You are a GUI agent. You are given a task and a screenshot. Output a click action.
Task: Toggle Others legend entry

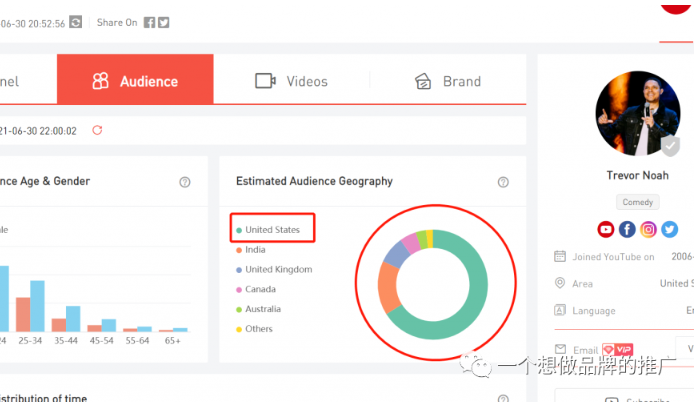pyautogui.click(x=254, y=329)
